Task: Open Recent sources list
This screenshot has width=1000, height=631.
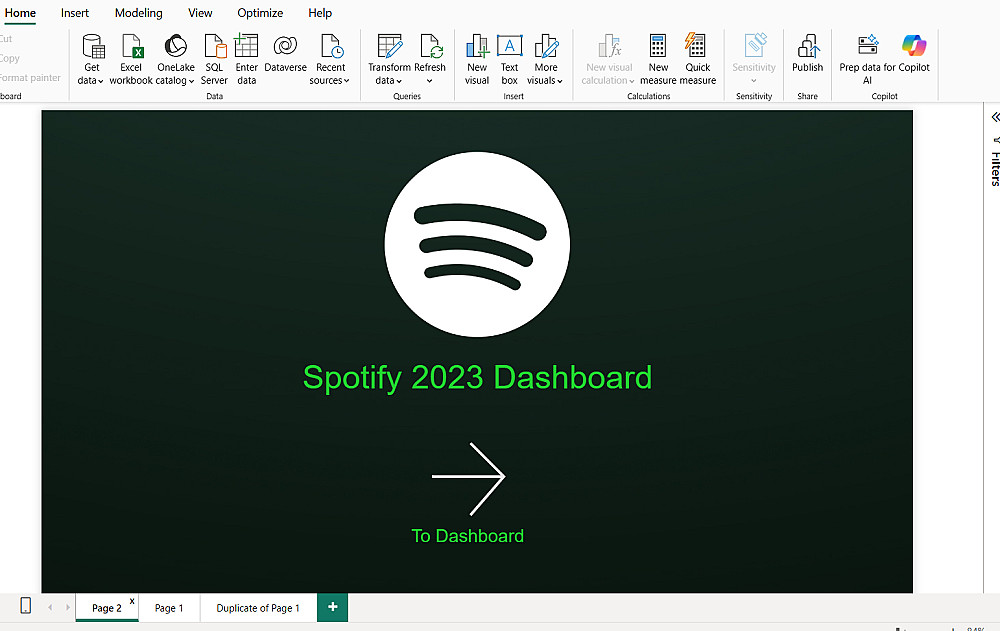Action: [330, 59]
